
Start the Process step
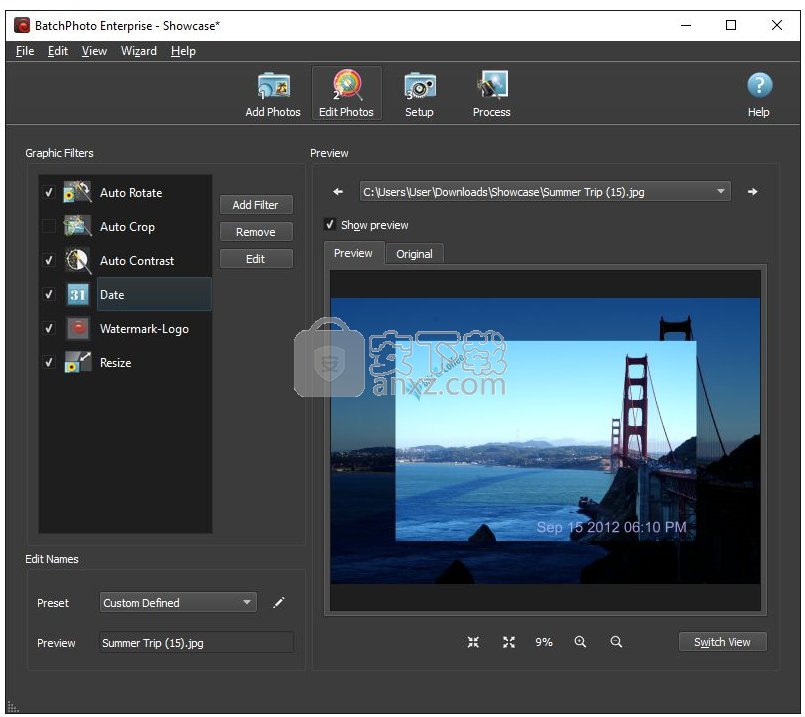click(492, 94)
